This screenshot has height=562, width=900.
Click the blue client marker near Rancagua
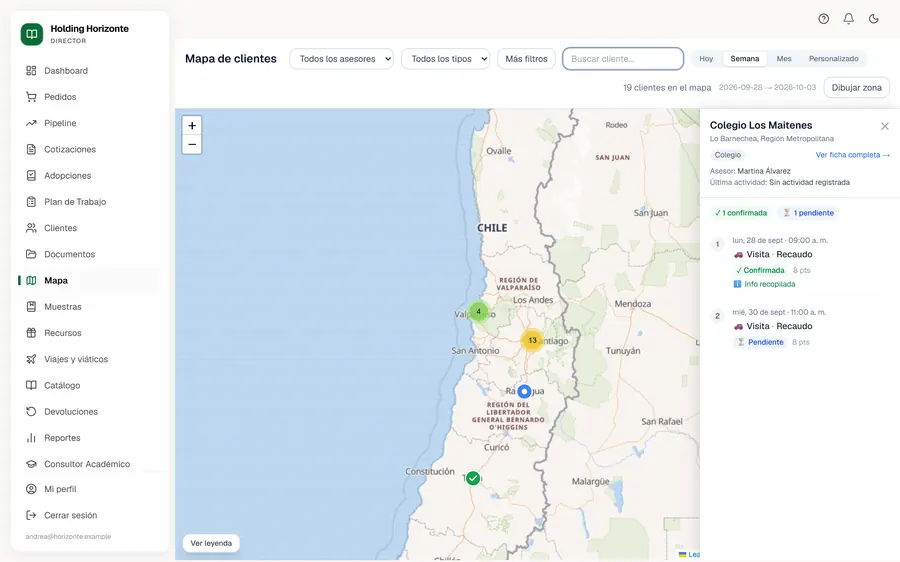click(524, 392)
